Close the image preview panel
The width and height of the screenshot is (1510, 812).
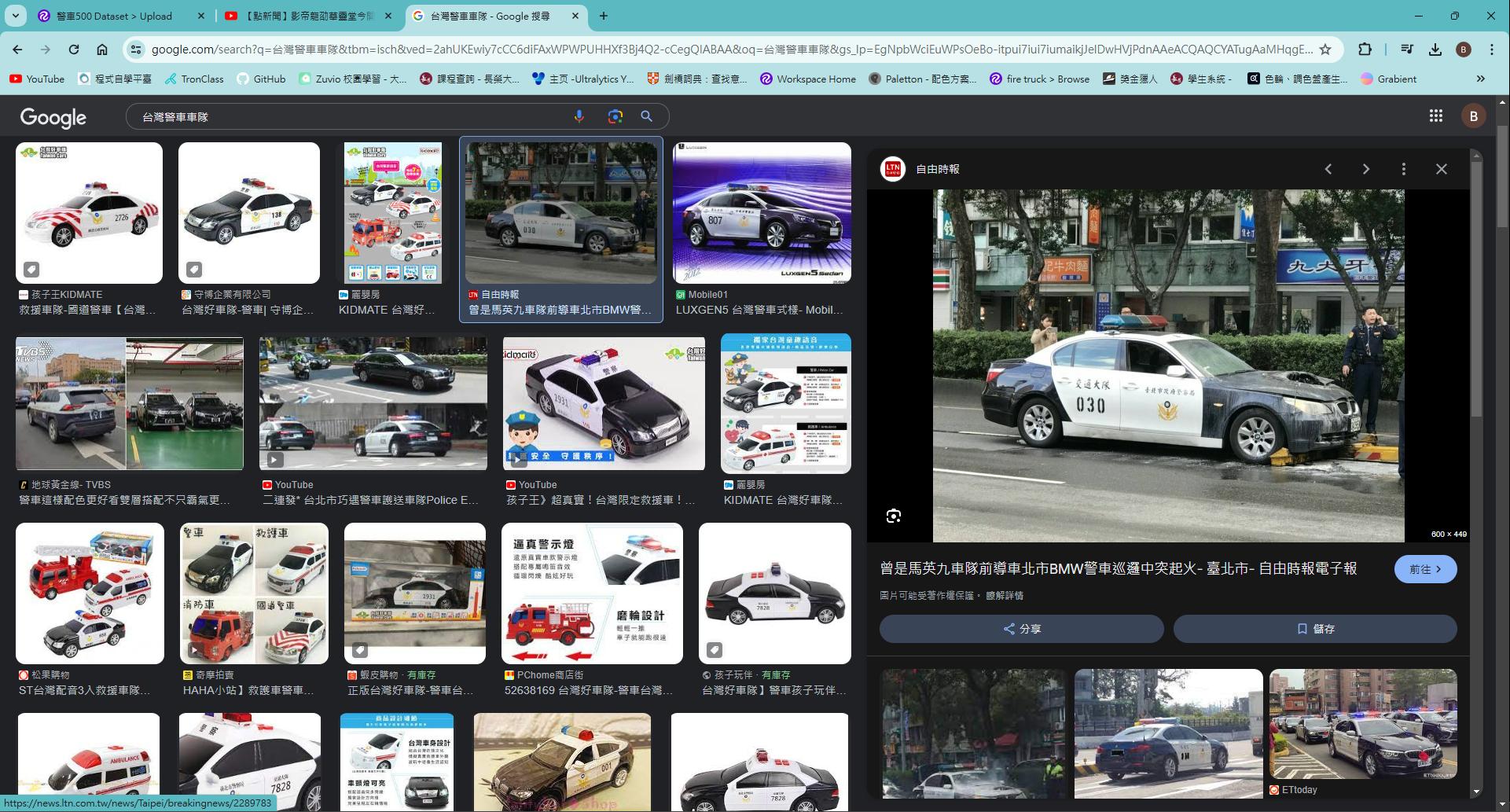tap(1442, 169)
